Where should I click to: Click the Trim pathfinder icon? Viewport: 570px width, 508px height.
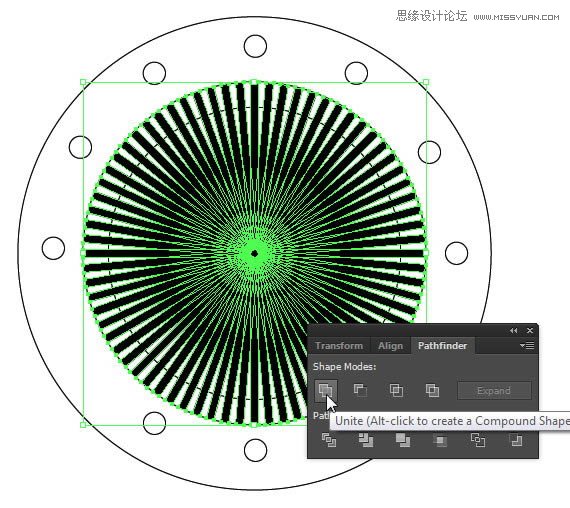coord(366,440)
